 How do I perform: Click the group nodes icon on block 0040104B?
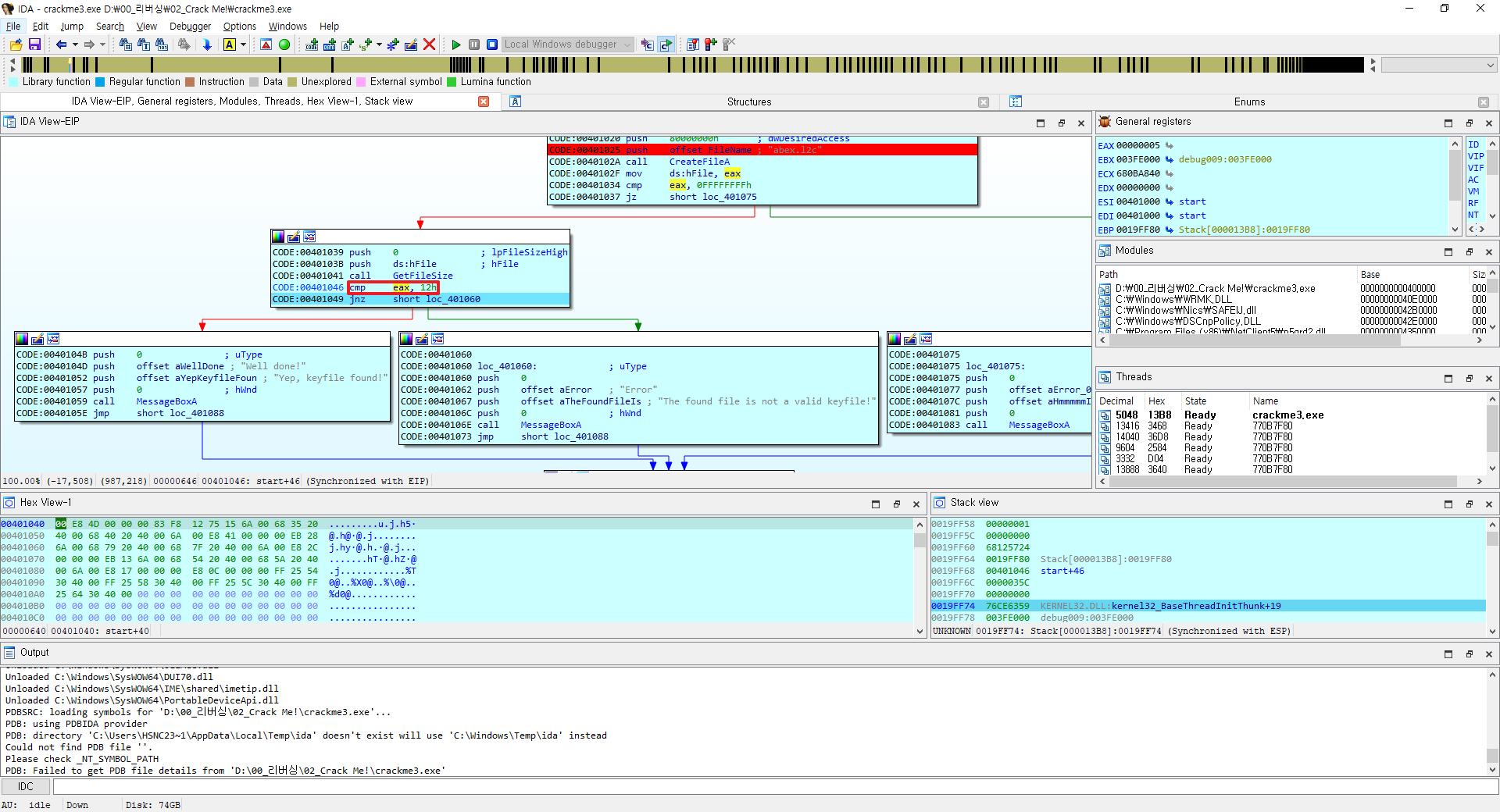click(x=53, y=339)
